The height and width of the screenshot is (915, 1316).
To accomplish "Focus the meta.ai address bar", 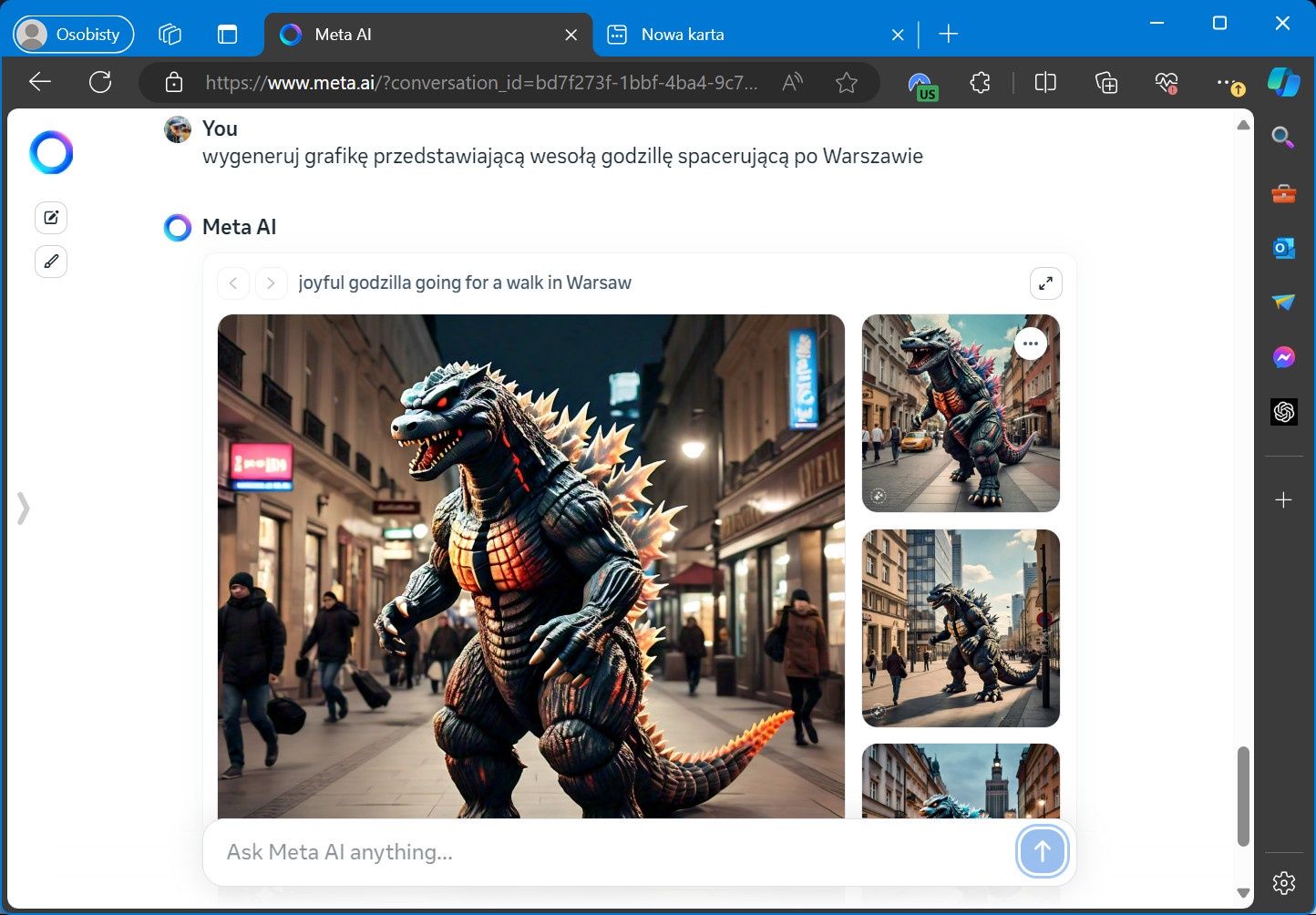I will click(481, 83).
